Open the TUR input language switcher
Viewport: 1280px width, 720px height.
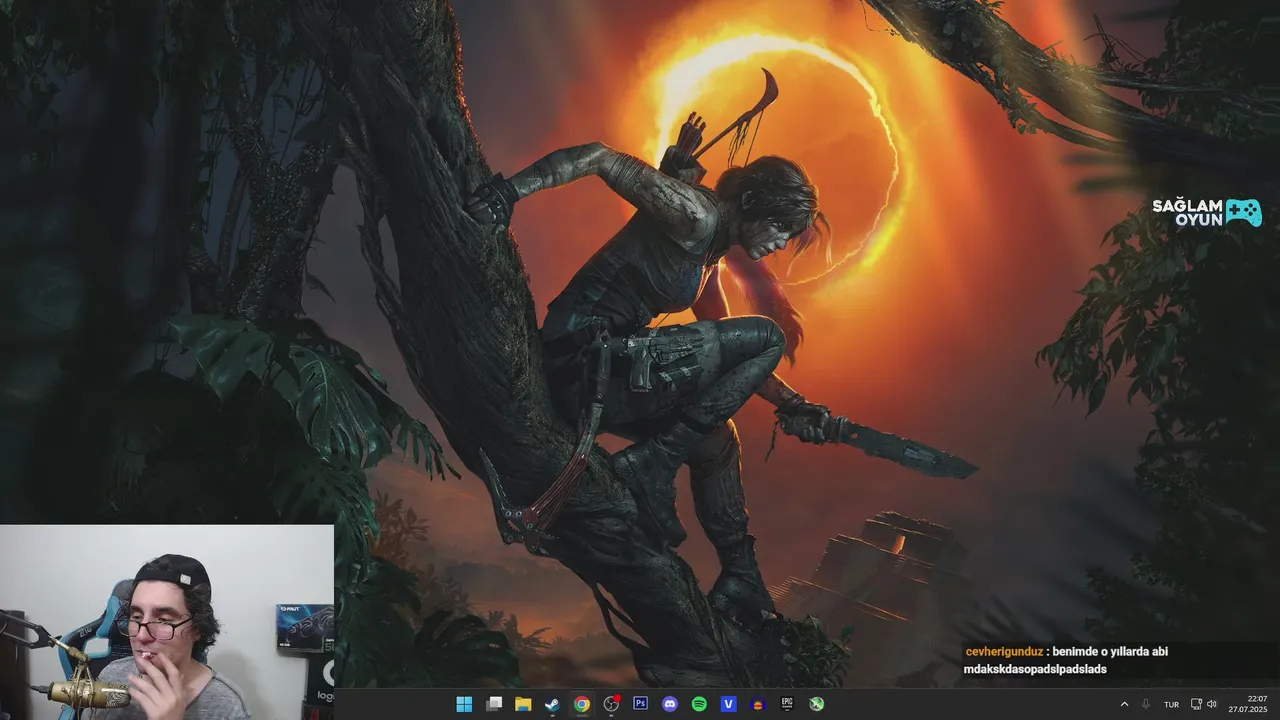(1171, 704)
